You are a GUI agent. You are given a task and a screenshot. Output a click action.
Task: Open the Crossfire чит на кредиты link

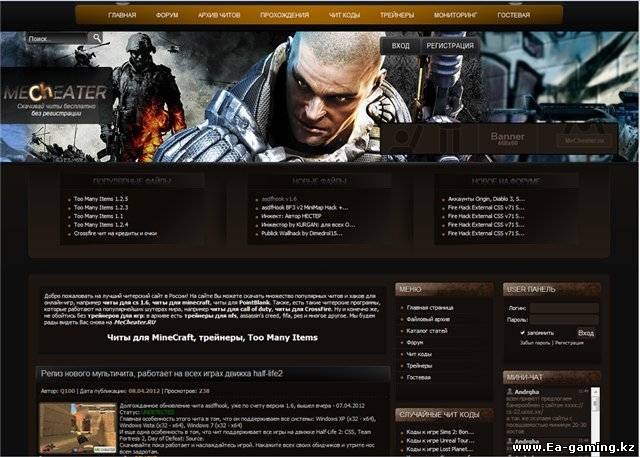point(115,234)
